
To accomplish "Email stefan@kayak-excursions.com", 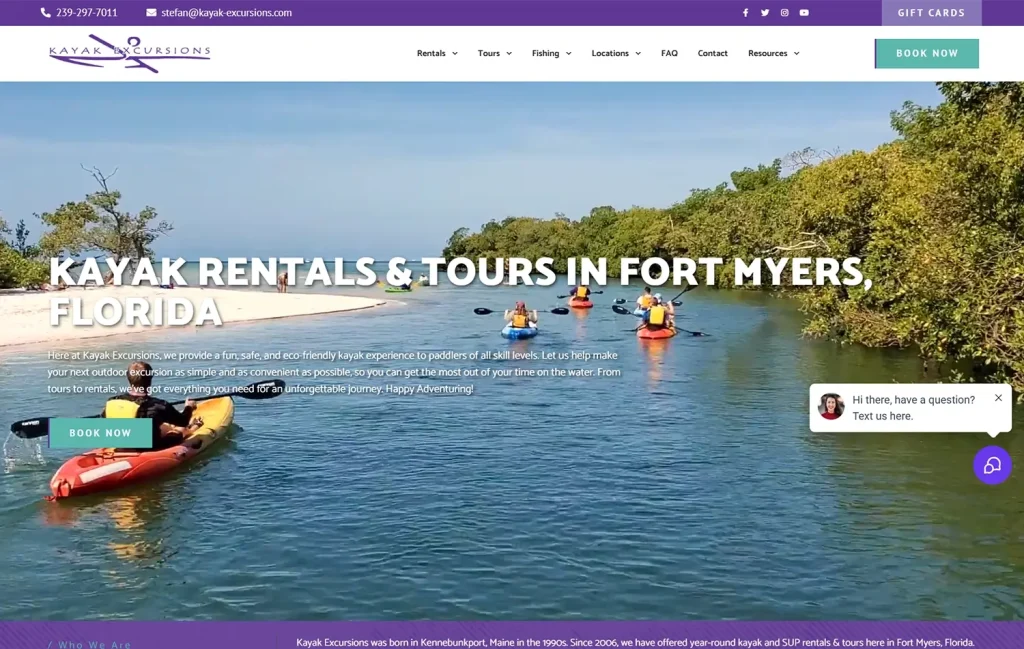I will pyautogui.click(x=227, y=12).
